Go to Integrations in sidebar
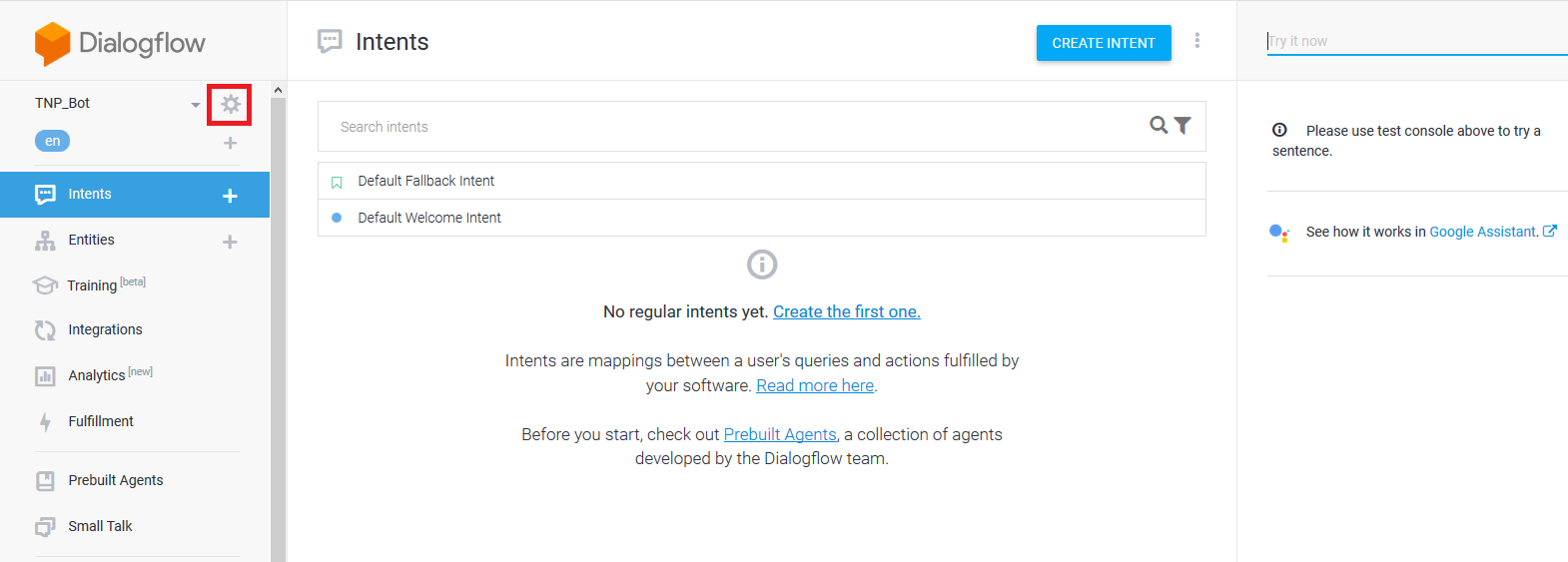This screenshot has width=1568, height=562. 105,329
